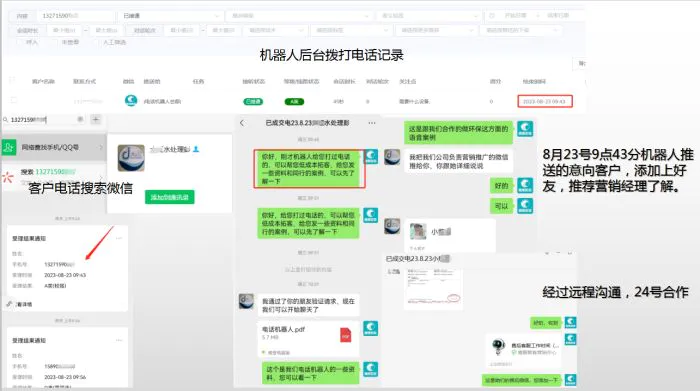
Task: Open more options on second 受理结果通知 card
Action: click(x=119, y=340)
